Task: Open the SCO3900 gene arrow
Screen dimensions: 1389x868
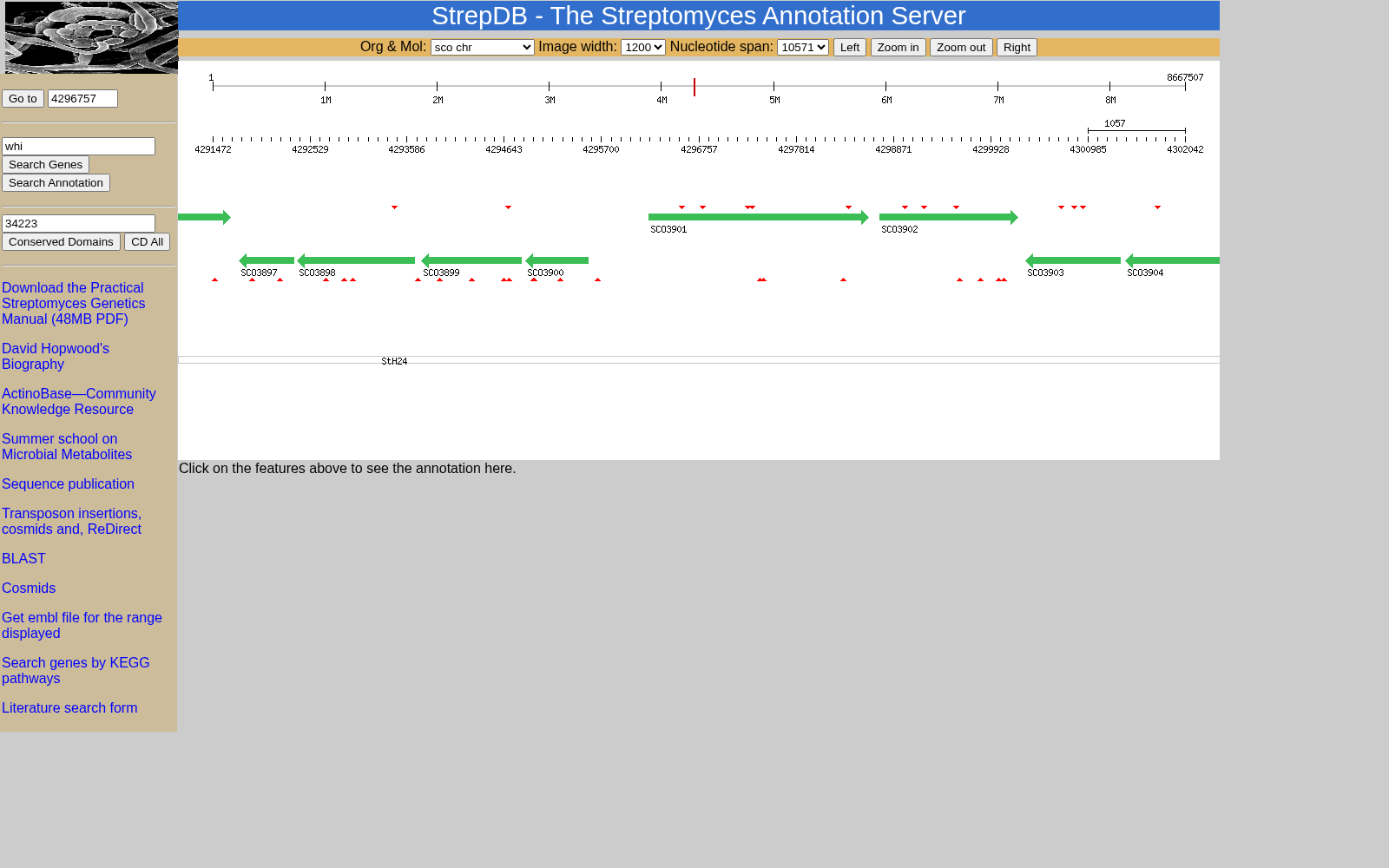Action: [557, 260]
